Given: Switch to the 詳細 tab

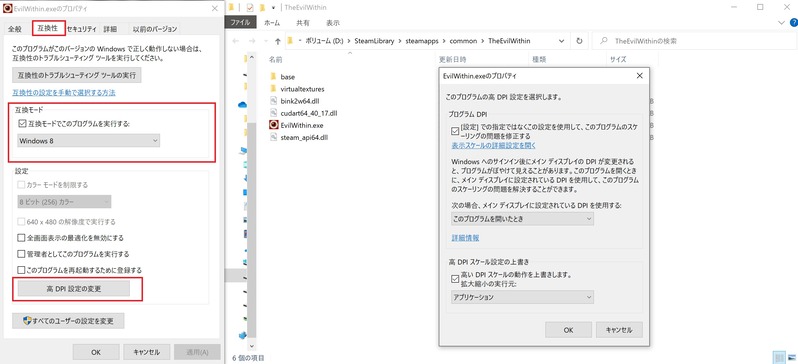Looking at the screenshot, I should point(110,29).
